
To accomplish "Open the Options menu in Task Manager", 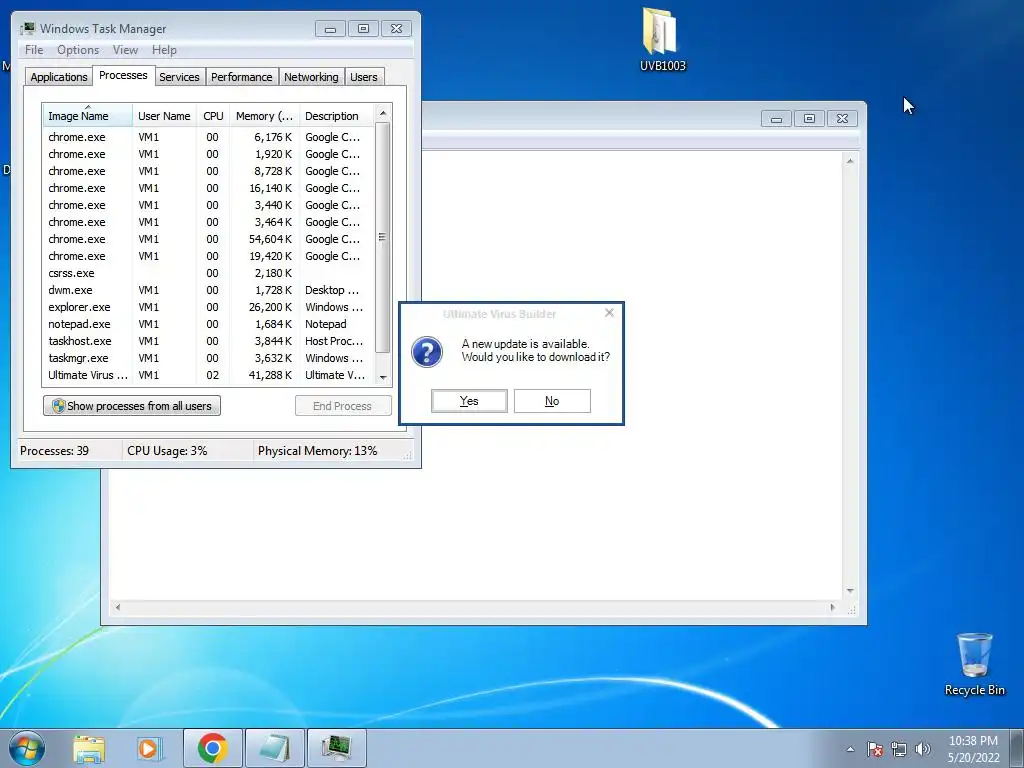I will pos(78,50).
